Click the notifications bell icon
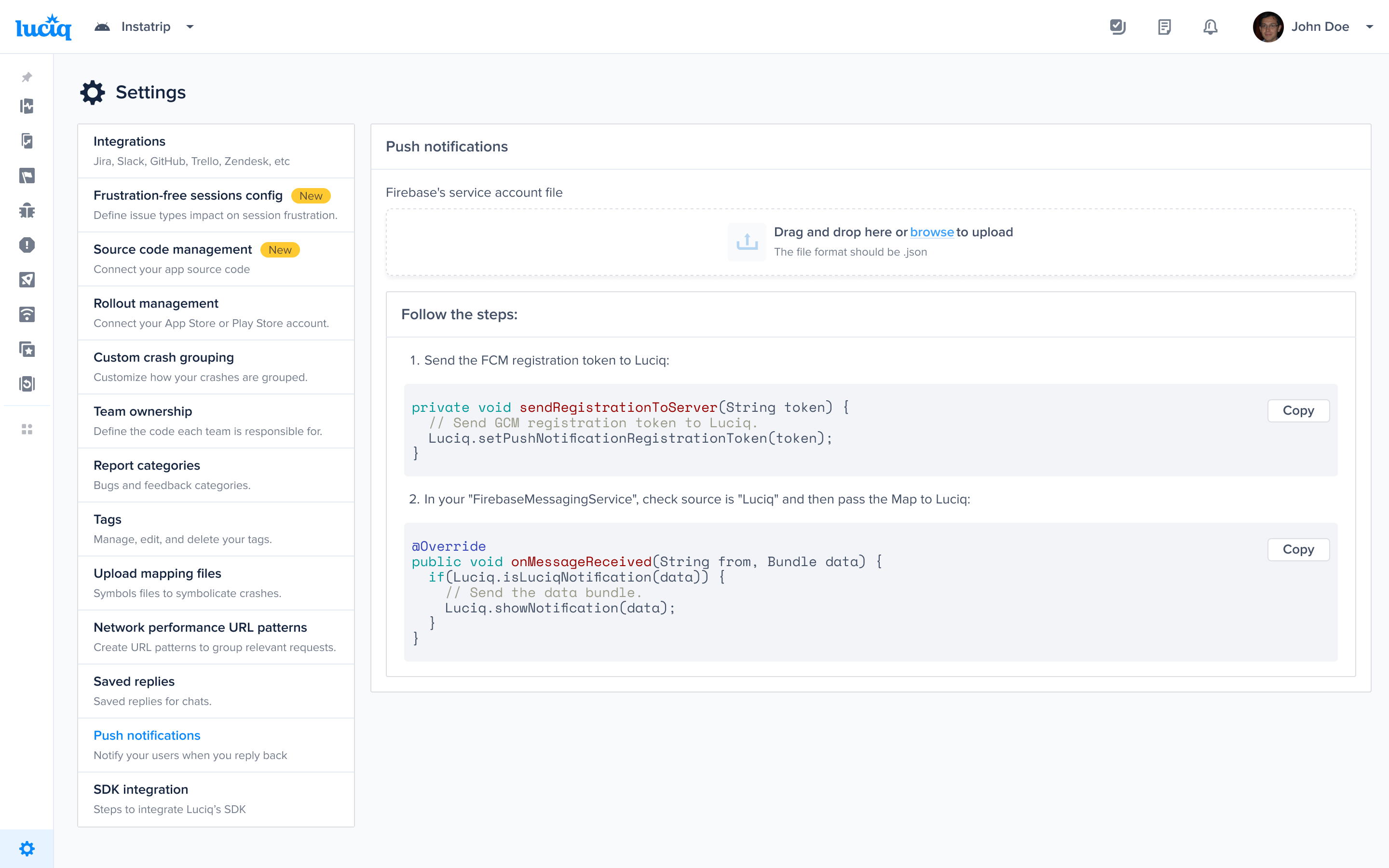The image size is (1389, 868). tap(1210, 27)
